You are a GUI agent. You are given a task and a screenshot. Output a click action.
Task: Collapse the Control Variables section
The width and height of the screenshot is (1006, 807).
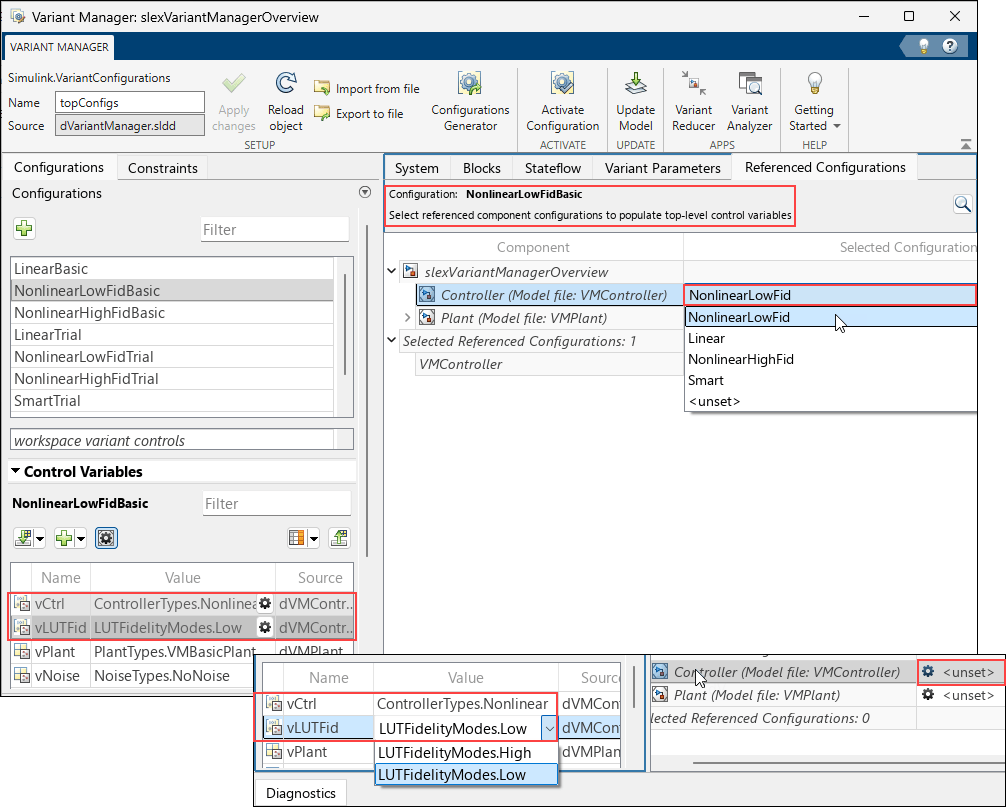pos(15,471)
